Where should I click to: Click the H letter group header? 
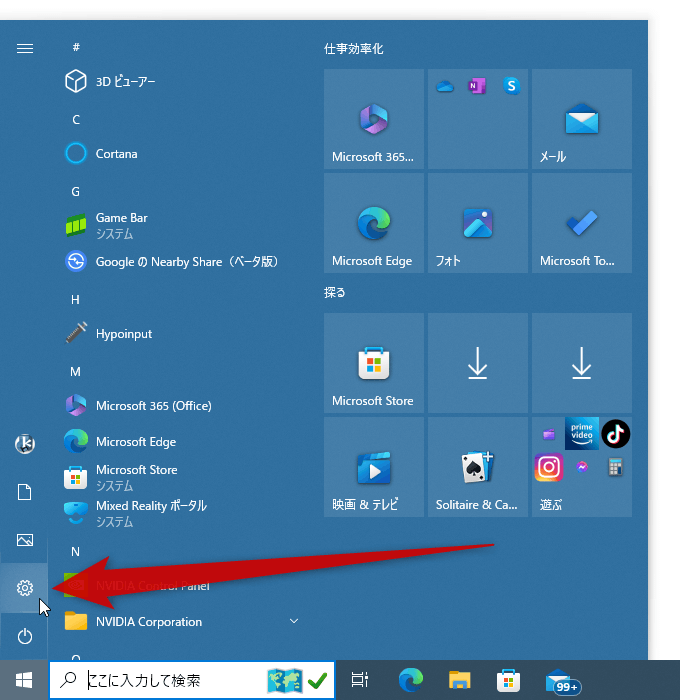75,299
